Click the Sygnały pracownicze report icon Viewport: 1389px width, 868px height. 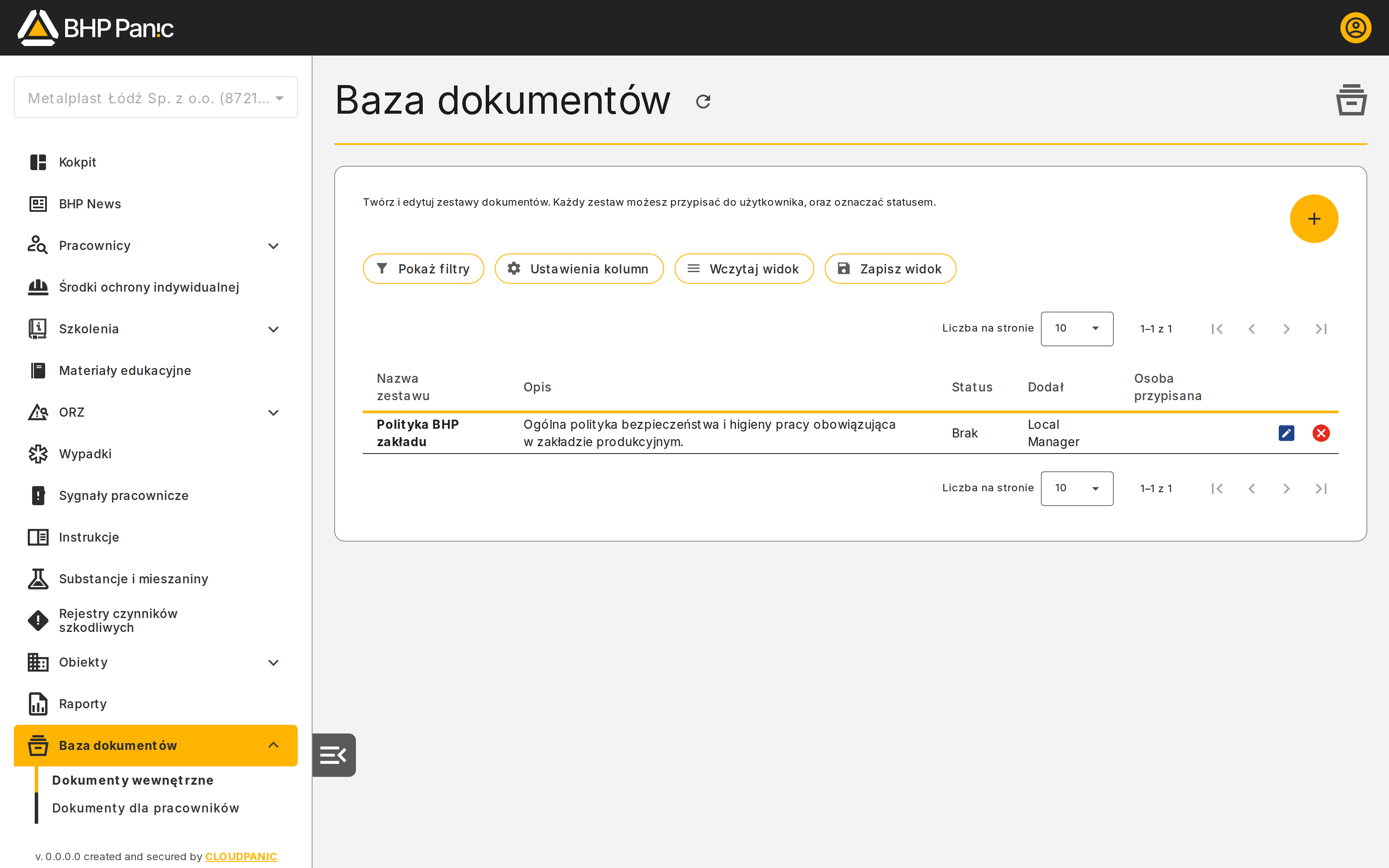[38, 496]
